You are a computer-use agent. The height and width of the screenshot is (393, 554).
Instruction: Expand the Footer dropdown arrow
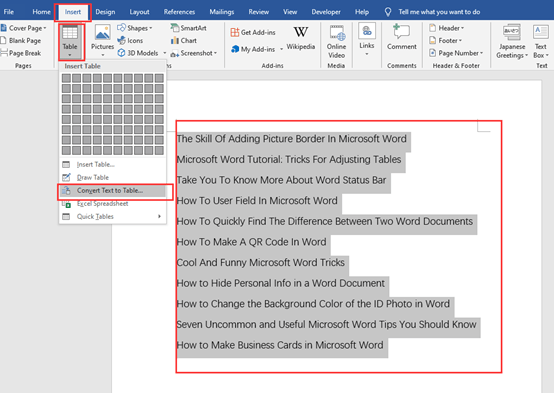click(460, 41)
